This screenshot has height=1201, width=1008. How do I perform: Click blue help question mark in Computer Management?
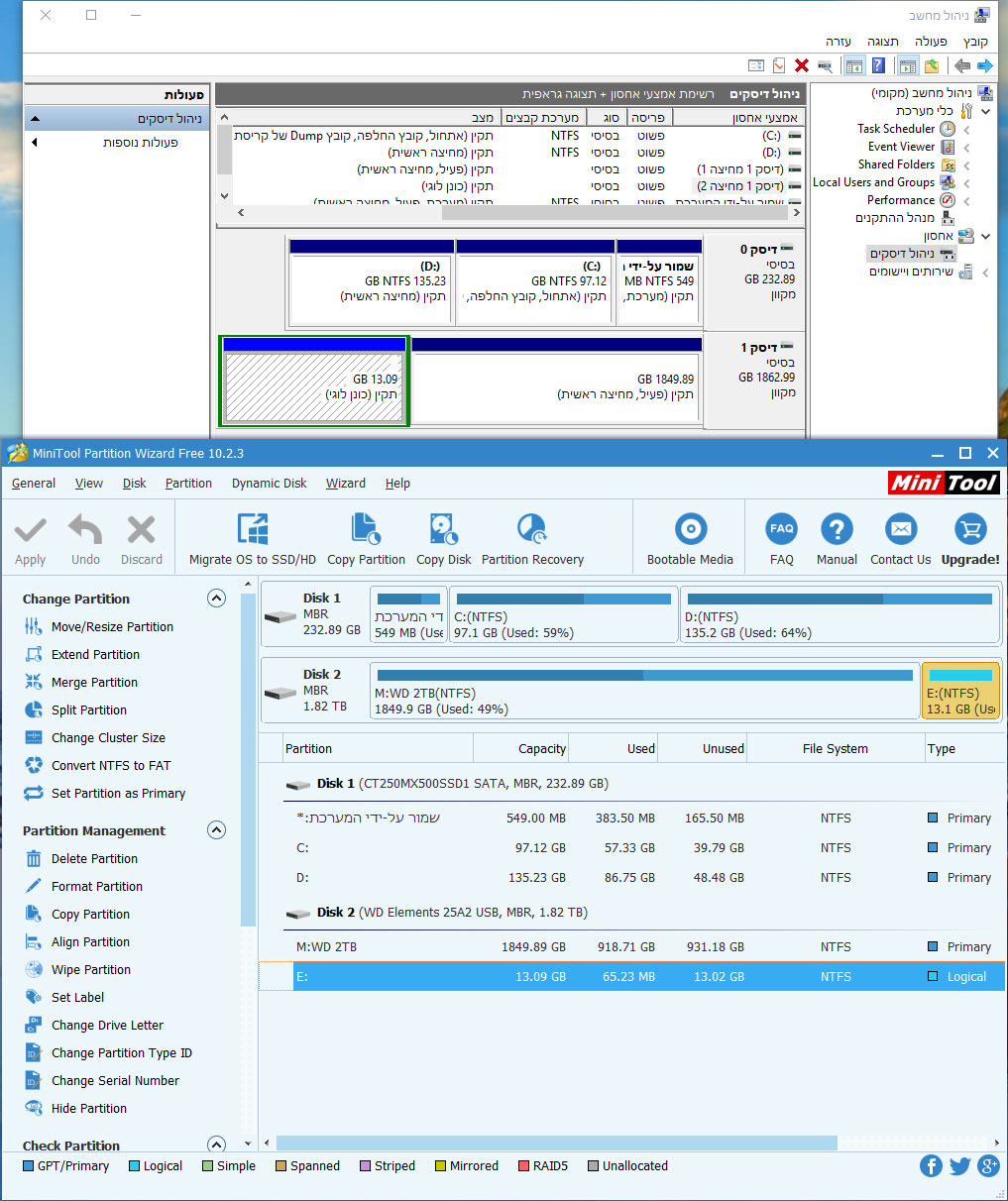[x=879, y=66]
